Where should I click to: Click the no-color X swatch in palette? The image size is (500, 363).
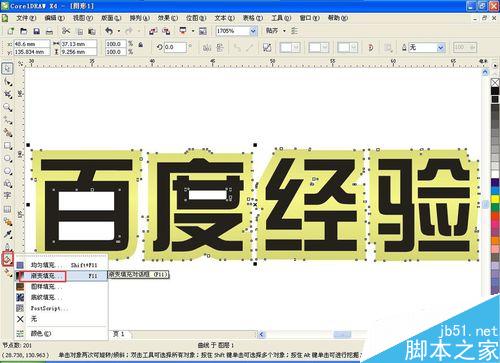[495, 82]
